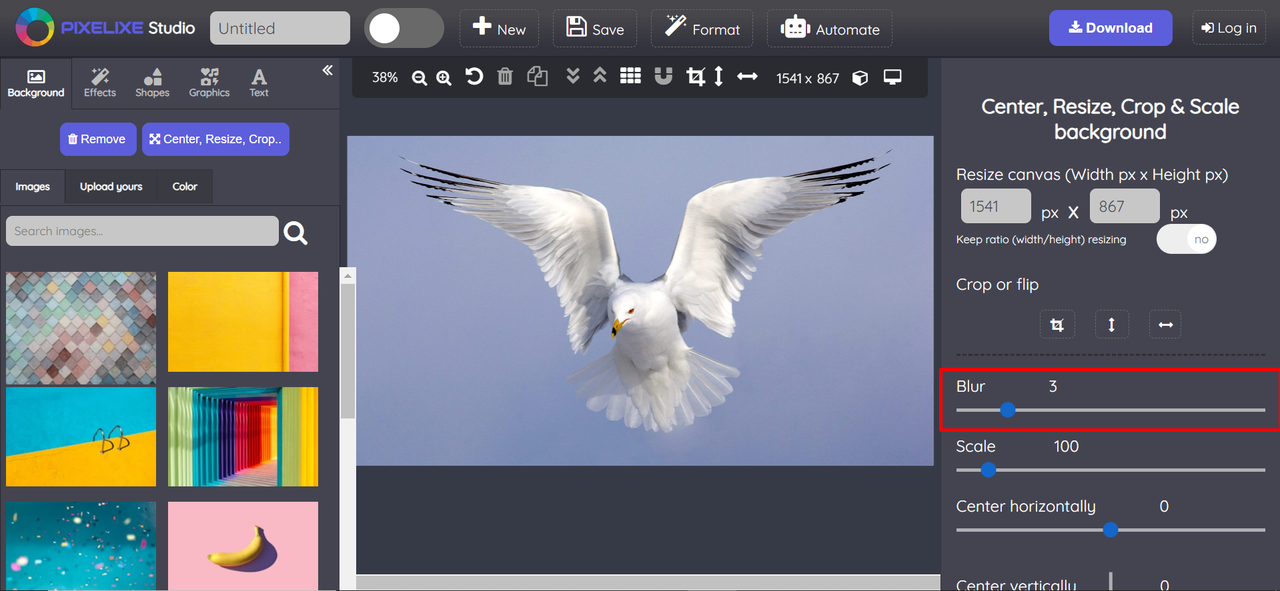The image size is (1280, 591).
Task: Select the colorful scales tile thumbnail
Action: coord(81,329)
